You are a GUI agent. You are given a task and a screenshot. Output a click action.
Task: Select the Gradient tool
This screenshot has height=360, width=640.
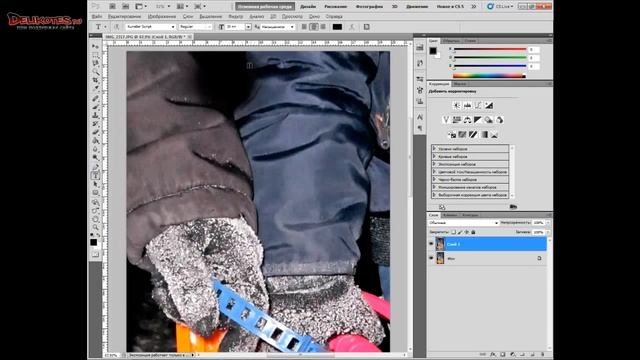point(96,141)
